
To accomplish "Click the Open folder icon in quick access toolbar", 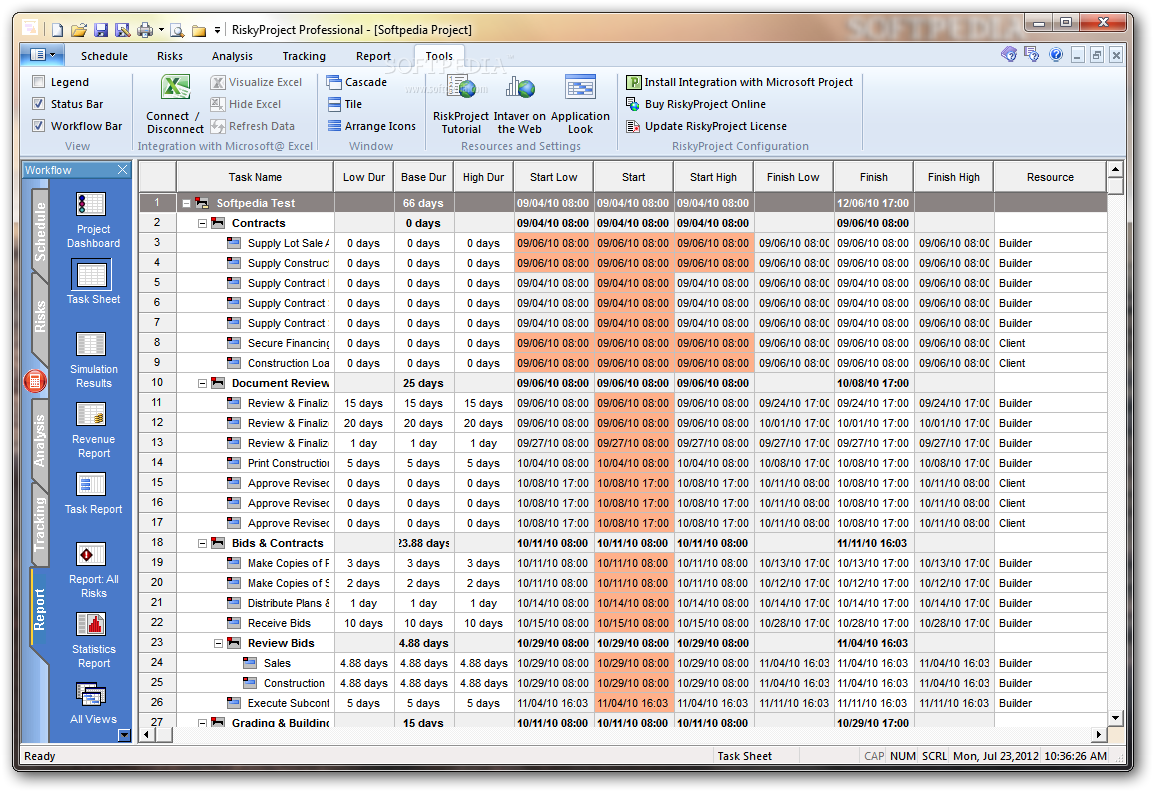I will [x=79, y=30].
